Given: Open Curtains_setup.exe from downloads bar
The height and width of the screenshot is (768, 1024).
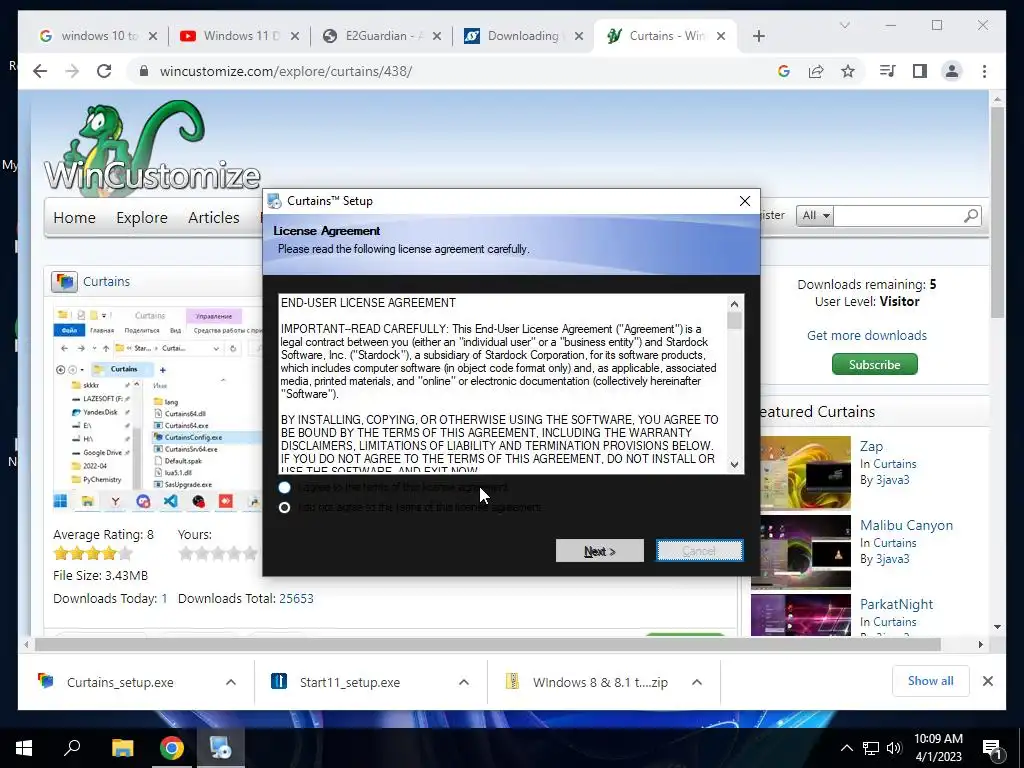Looking at the screenshot, I should click(x=120, y=682).
